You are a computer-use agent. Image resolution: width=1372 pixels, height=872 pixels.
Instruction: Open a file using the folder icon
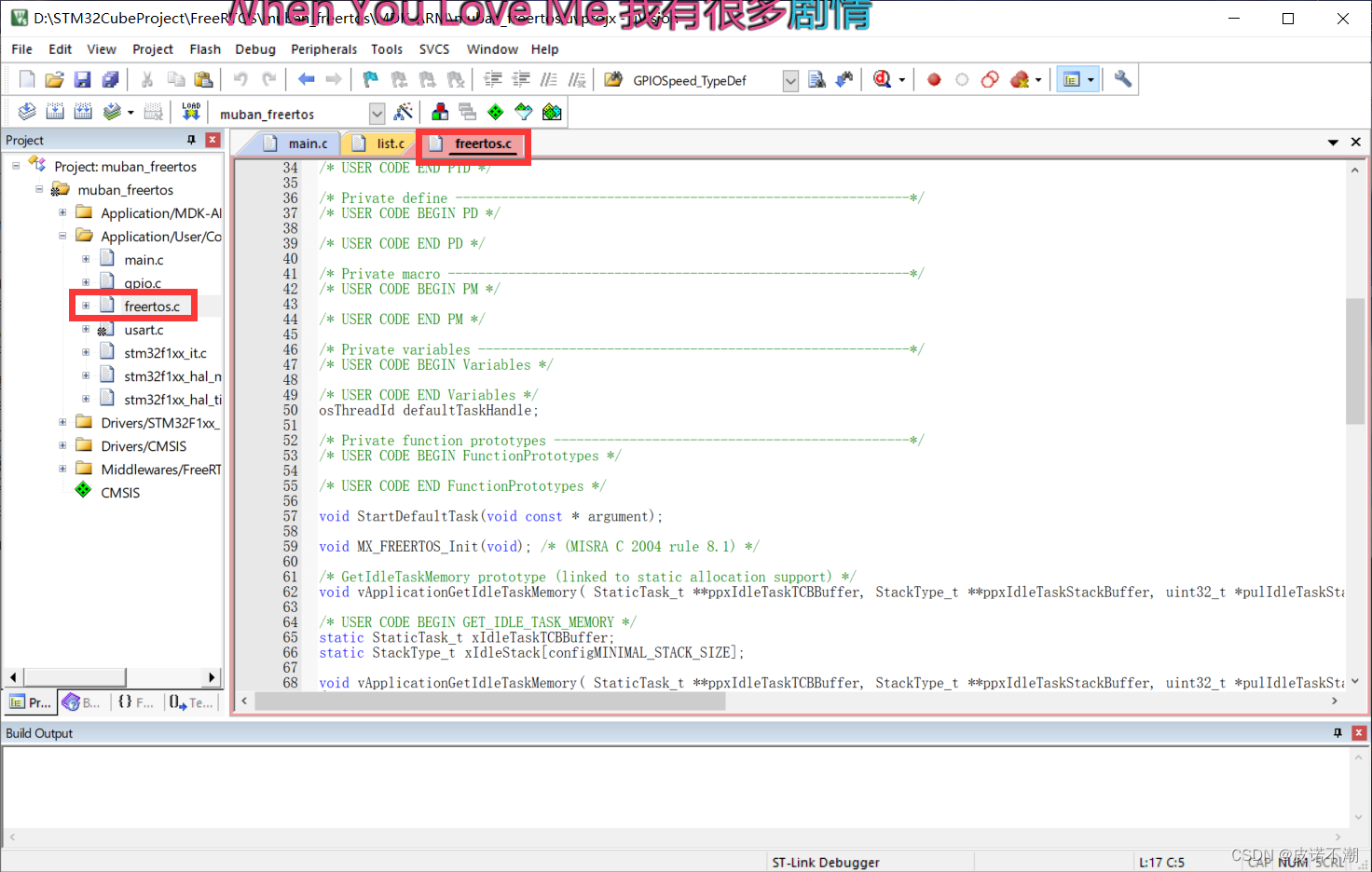click(54, 80)
